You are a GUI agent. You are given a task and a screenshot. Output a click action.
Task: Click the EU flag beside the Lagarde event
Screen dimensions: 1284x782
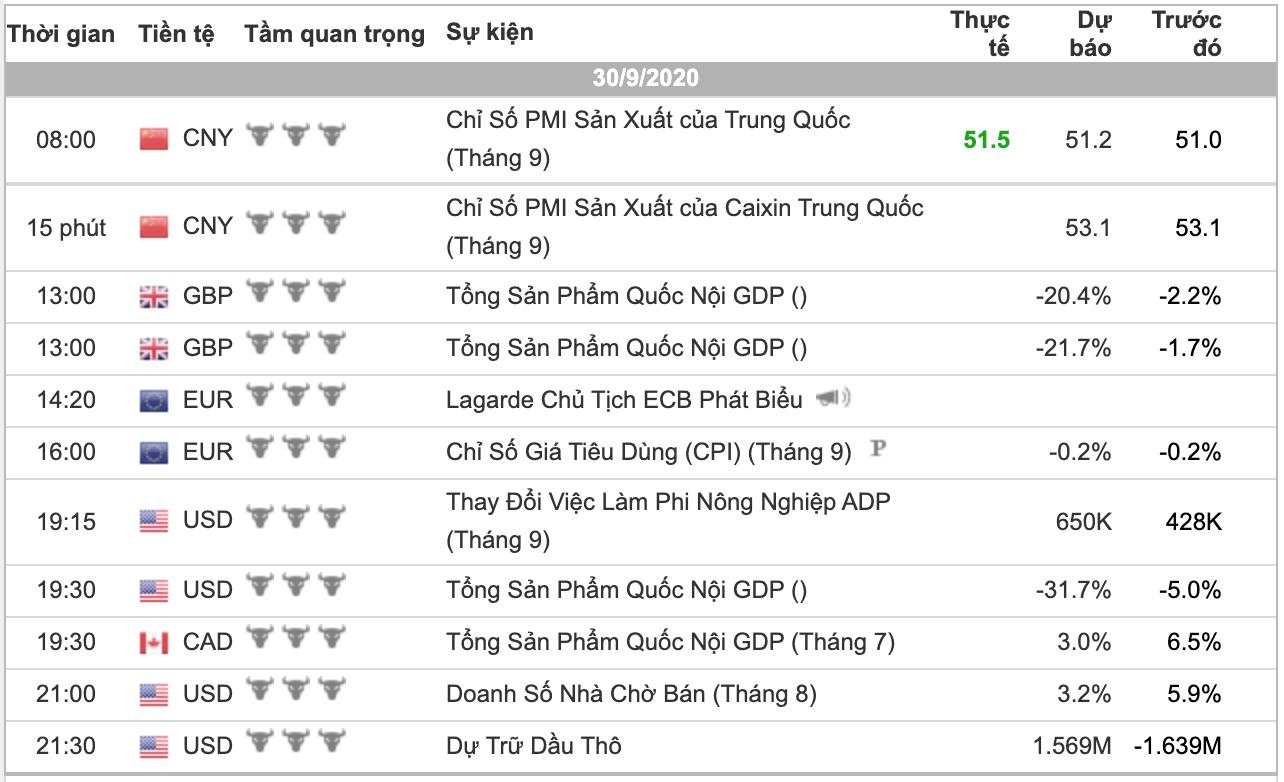[154, 400]
